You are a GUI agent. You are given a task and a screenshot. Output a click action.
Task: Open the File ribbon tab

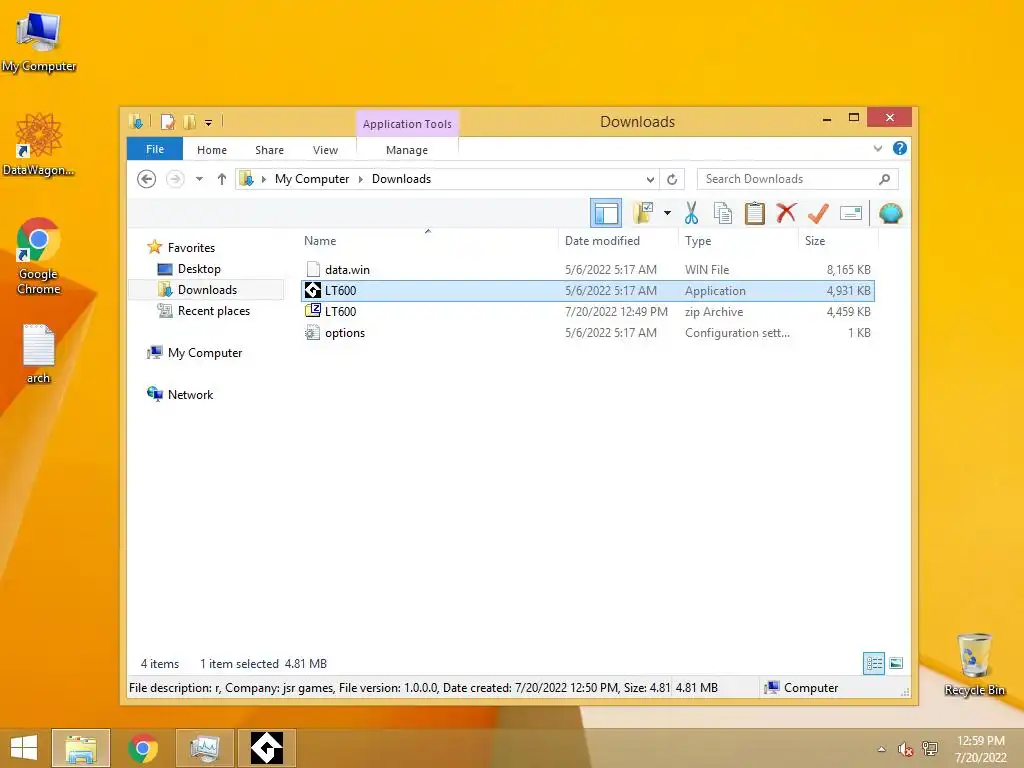click(155, 149)
